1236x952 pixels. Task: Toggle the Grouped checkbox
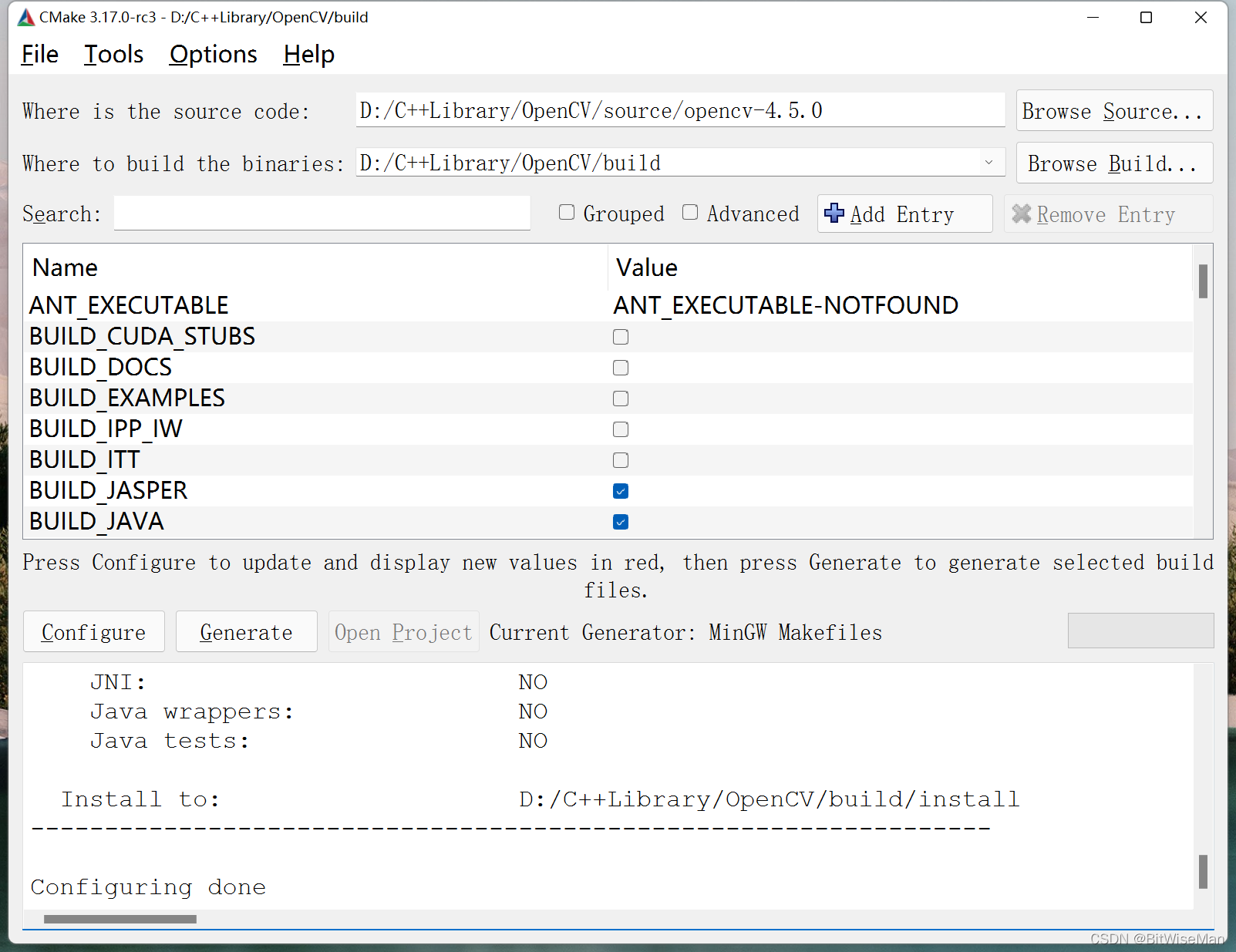click(567, 212)
